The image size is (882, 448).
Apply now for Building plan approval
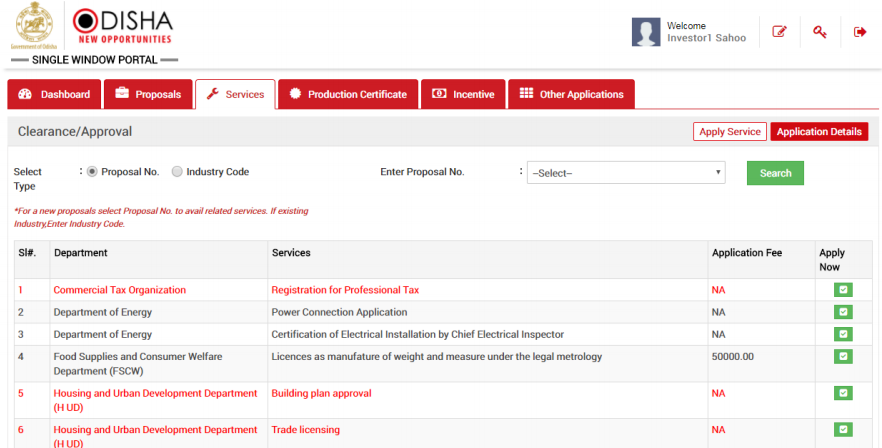[x=843, y=393]
